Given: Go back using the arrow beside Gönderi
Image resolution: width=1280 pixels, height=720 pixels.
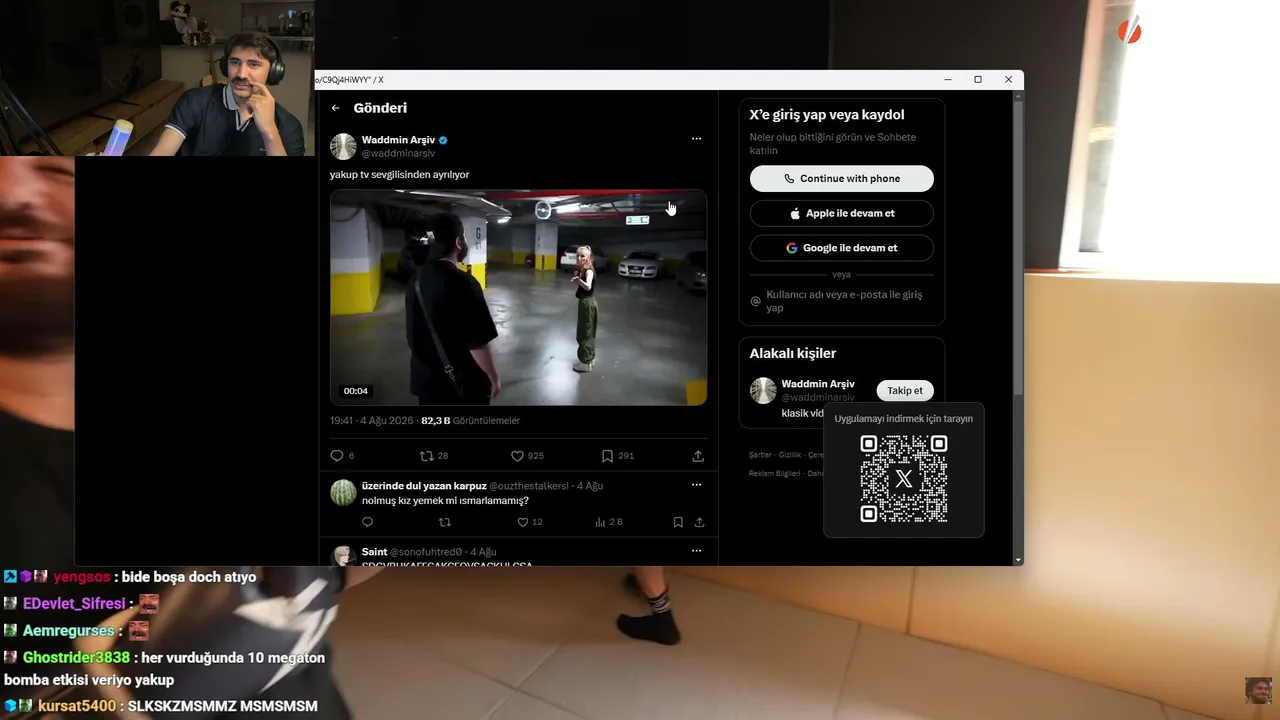Looking at the screenshot, I should click(x=336, y=108).
